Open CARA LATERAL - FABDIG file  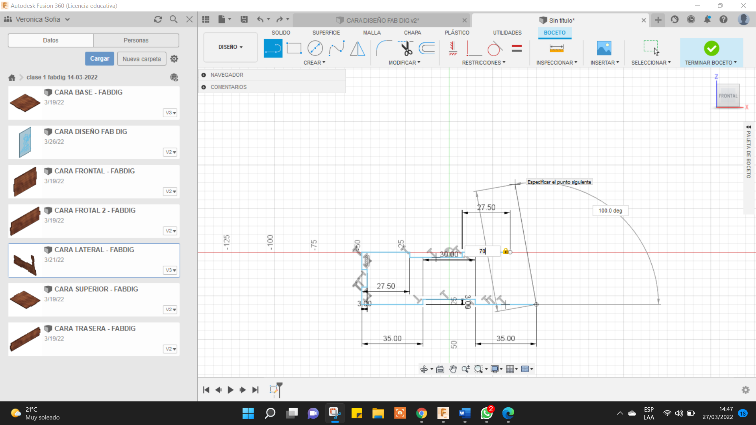coord(94,260)
